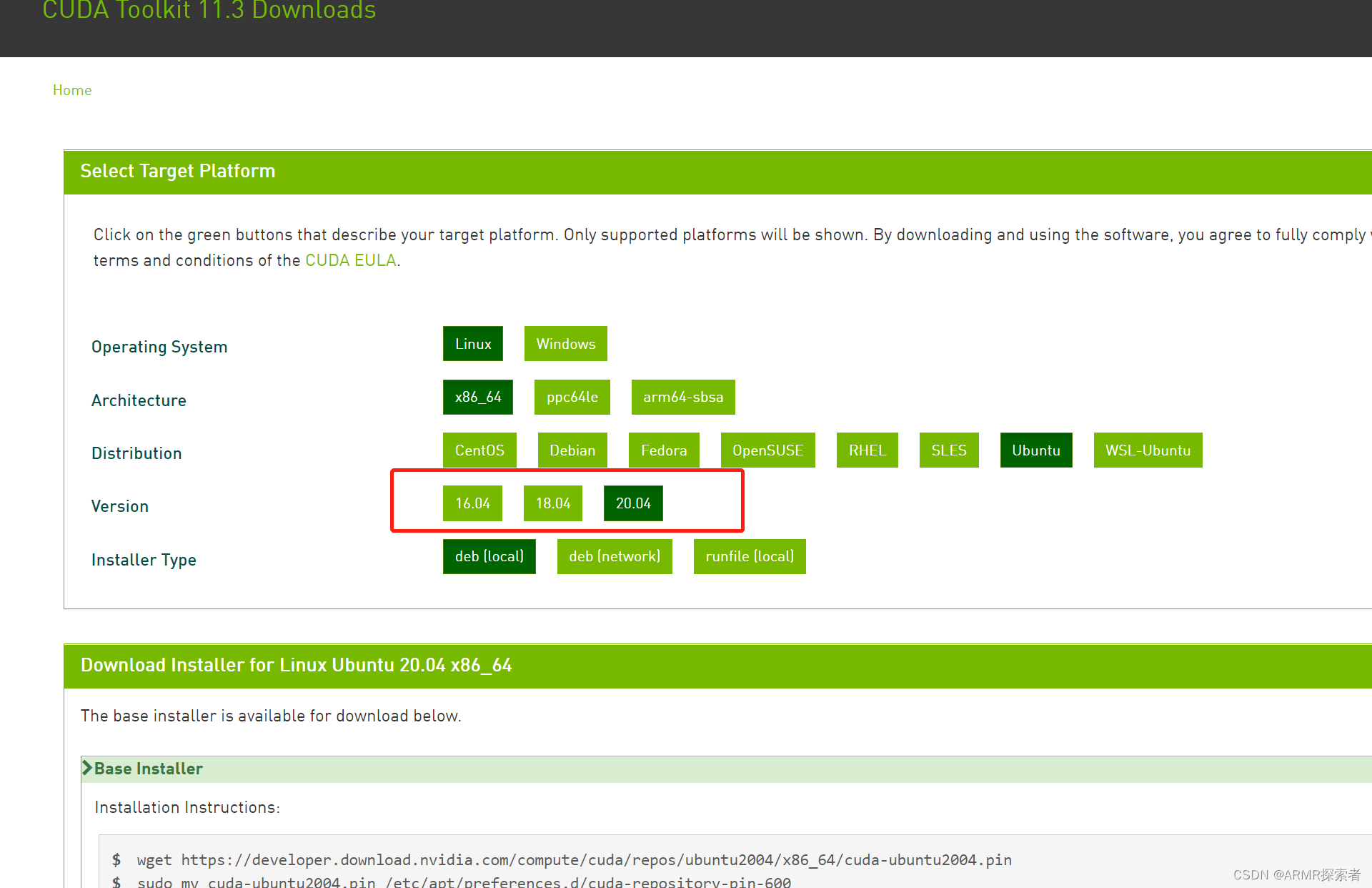Select ppc64le architecture option
Viewport: 1372px width, 888px height.
point(572,397)
